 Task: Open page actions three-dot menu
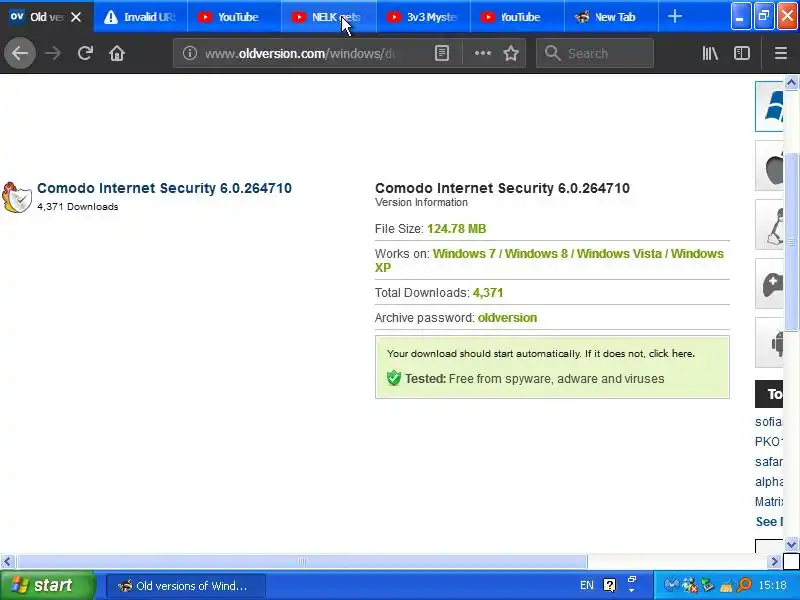(x=482, y=53)
